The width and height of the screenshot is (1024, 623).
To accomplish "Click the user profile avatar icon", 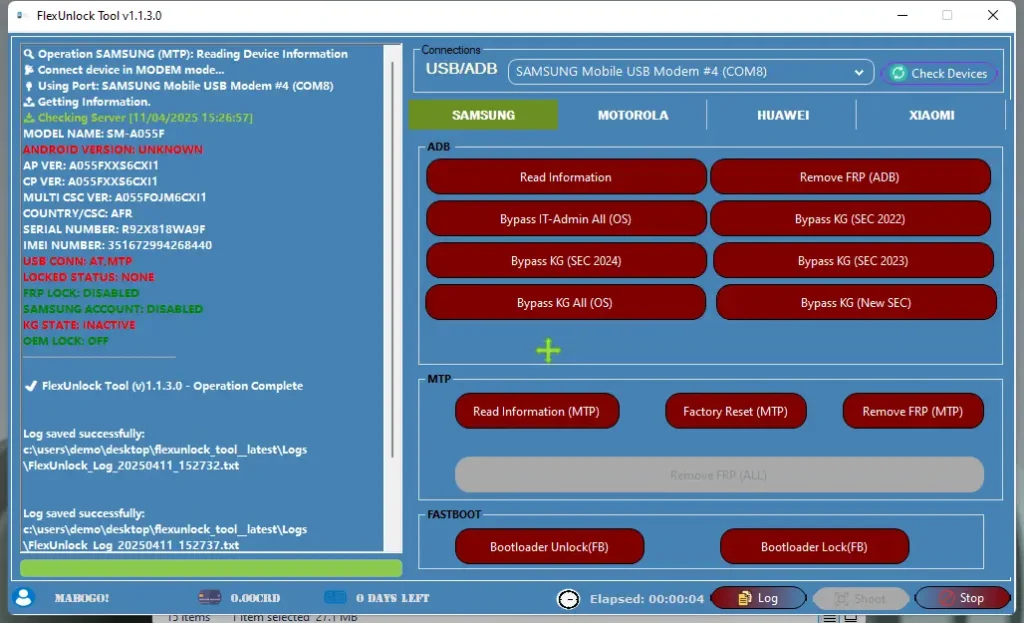I will [24, 598].
